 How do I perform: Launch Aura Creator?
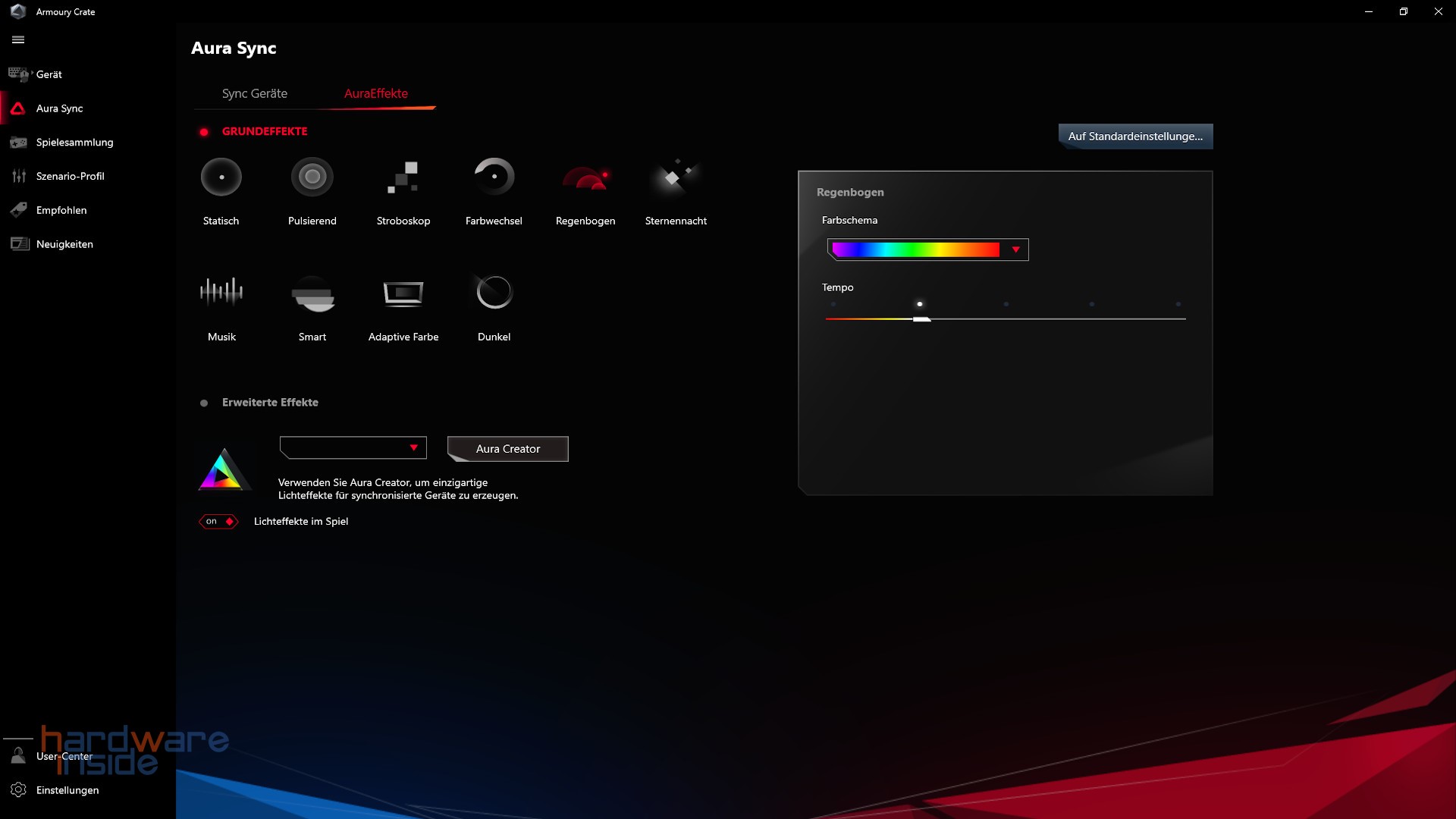coord(507,448)
